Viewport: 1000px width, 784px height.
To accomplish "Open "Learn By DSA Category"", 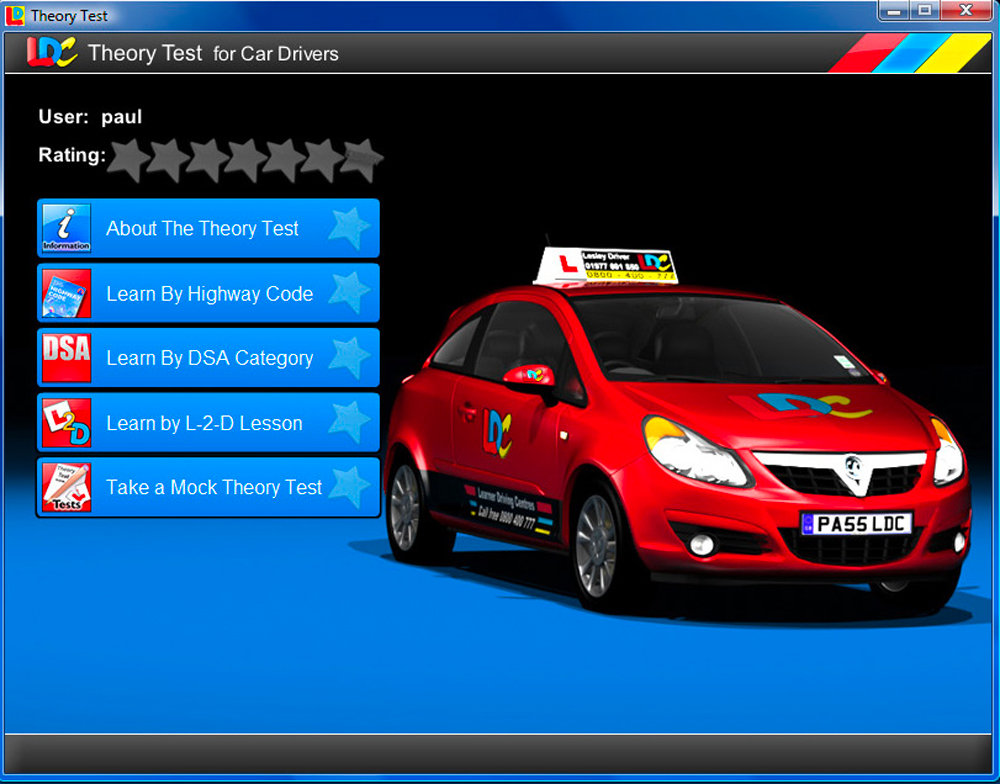I will coord(210,358).
